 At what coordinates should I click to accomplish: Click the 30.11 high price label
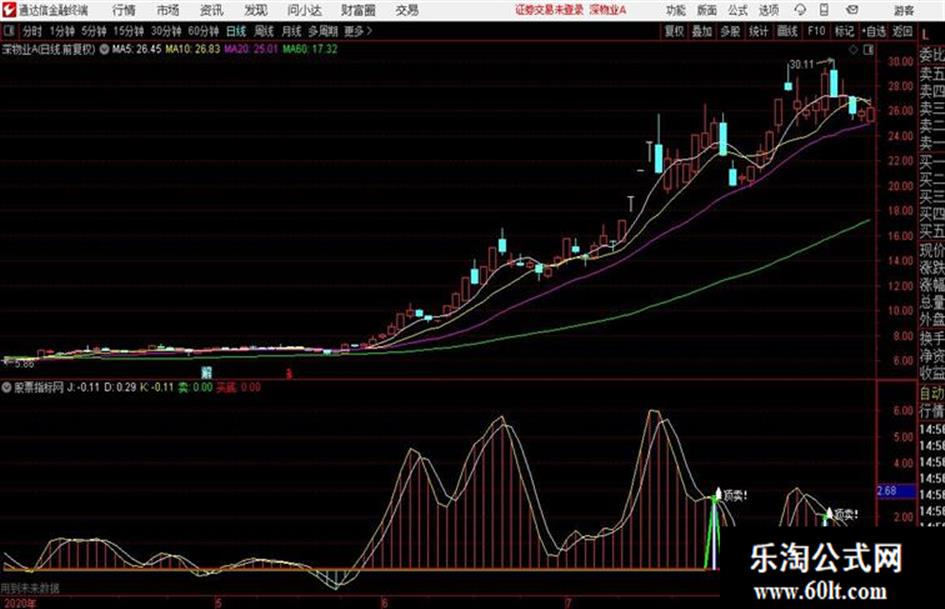pos(802,64)
